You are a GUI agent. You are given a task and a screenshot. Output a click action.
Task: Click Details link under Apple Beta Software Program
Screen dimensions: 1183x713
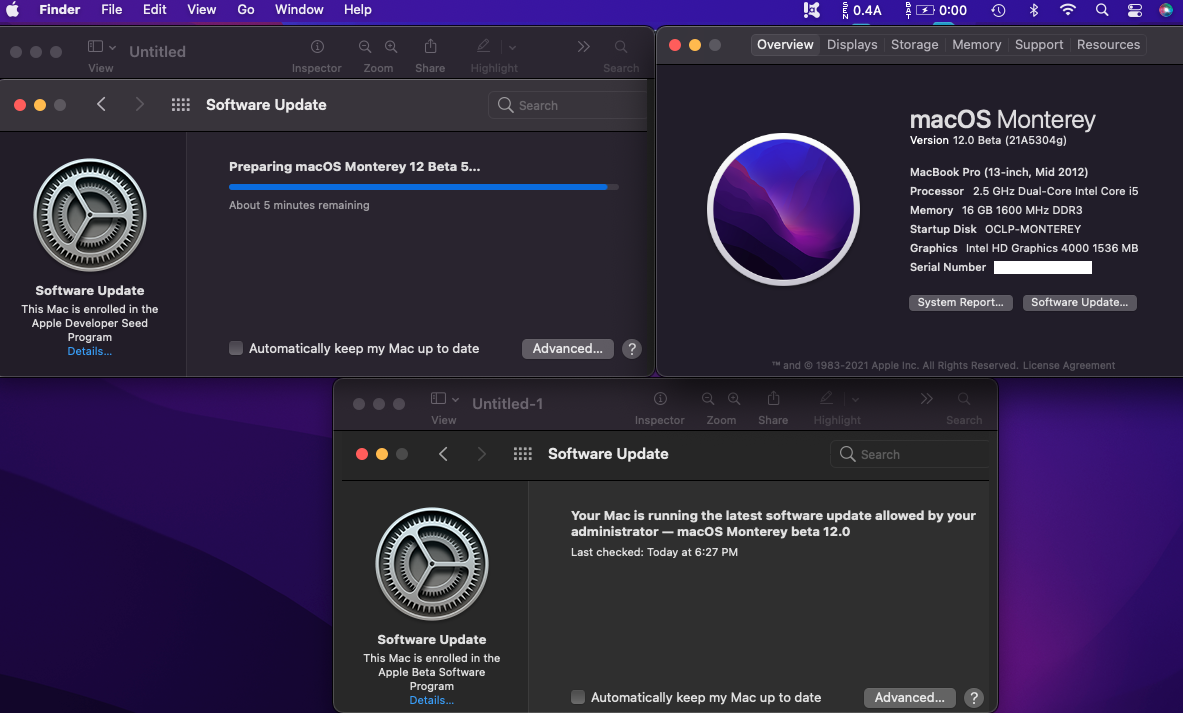click(x=432, y=700)
